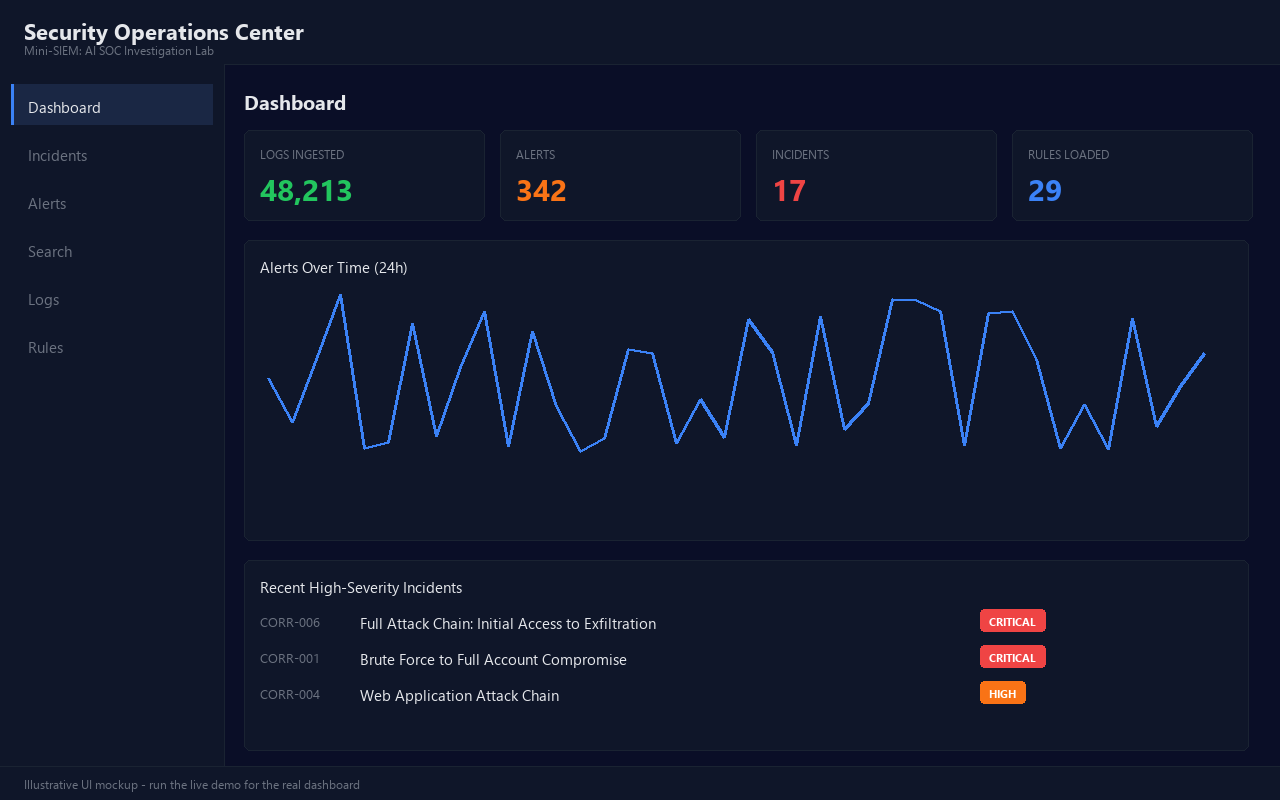
Task: Click the Illustrative UI mockup footer note
Action: pos(192,785)
